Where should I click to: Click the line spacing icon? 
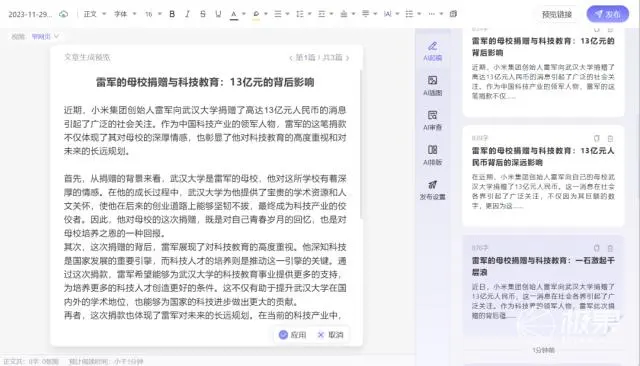tap(300, 14)
